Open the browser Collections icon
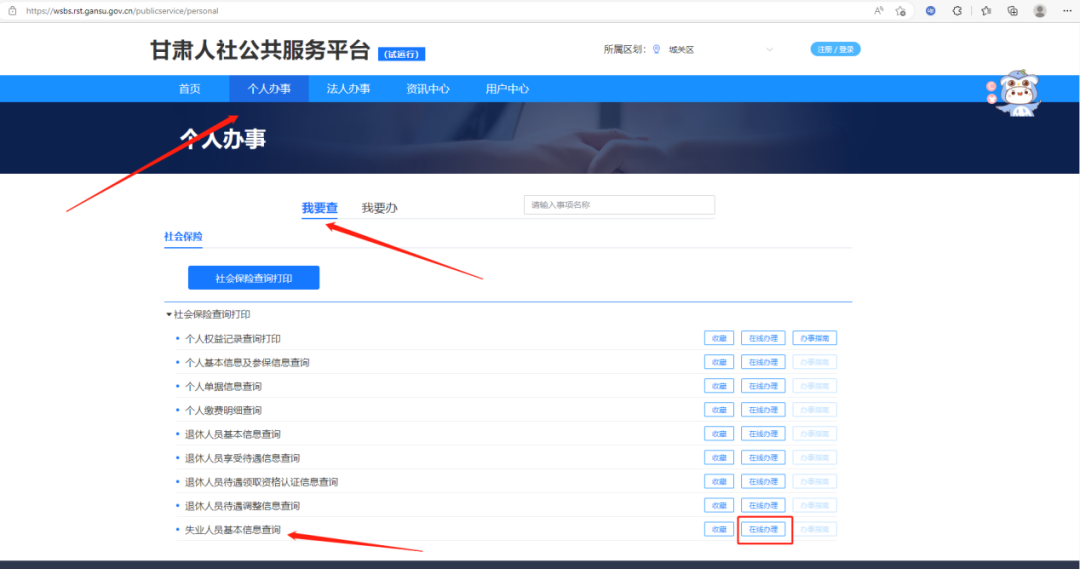 click(x=1012, y=10)
